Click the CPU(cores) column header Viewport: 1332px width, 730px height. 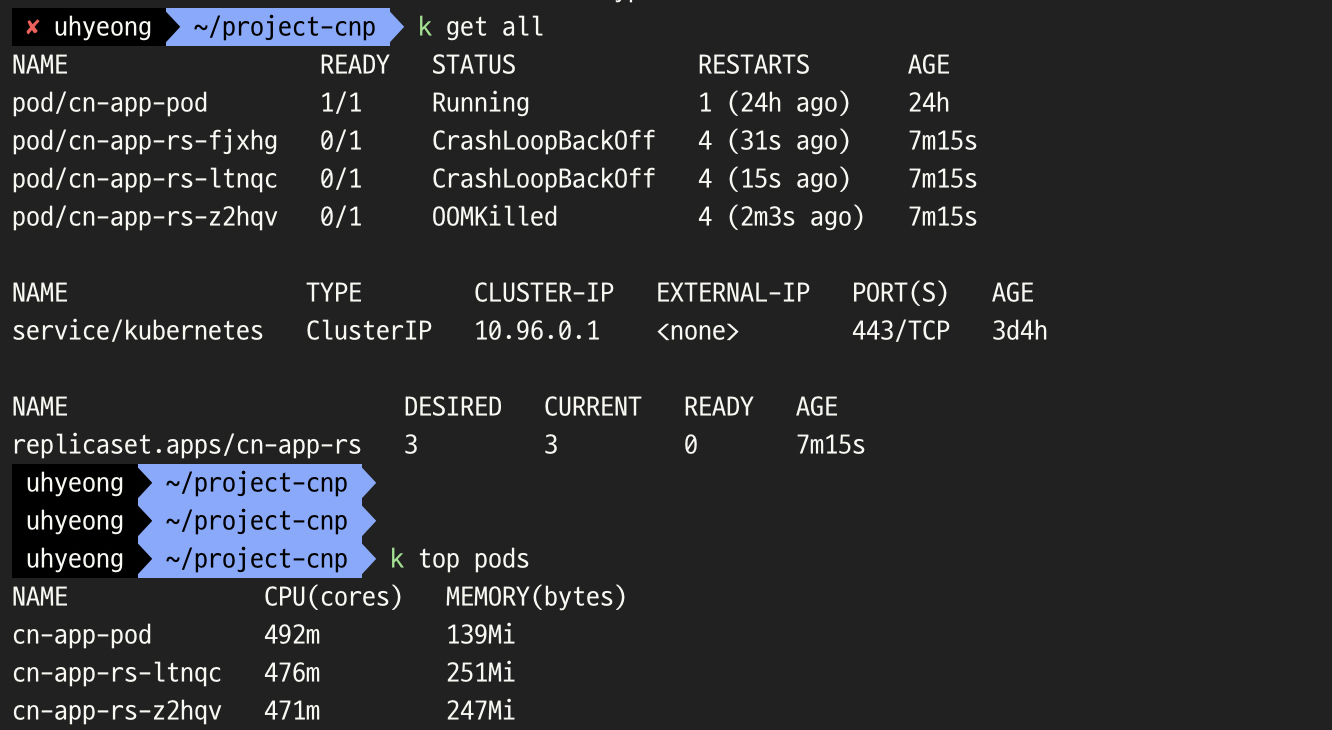coord(334,597)
